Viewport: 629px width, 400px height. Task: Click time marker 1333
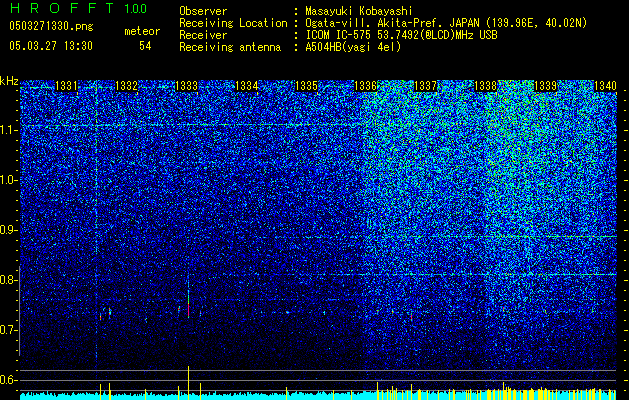pyautogui.click(x=187, y=86)
